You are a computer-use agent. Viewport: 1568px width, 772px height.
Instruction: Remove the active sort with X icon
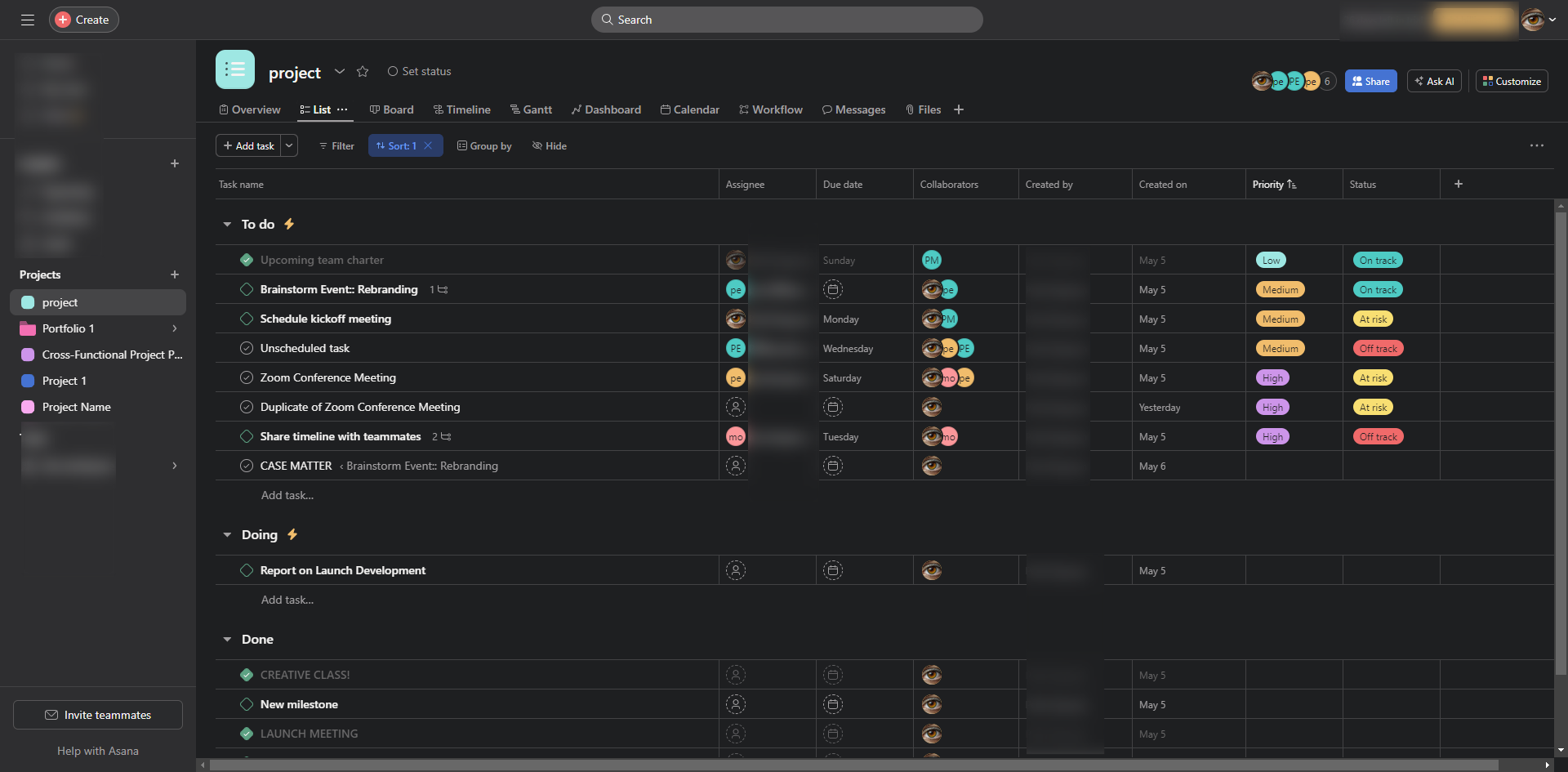[428, 145]
